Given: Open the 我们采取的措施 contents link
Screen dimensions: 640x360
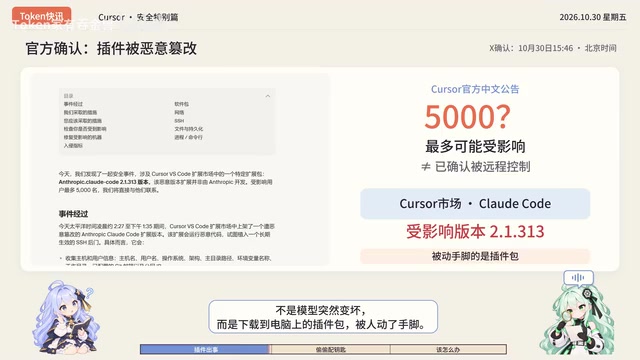Looking at the screenshot, I should pyautogui.click(x=80, y=112).
